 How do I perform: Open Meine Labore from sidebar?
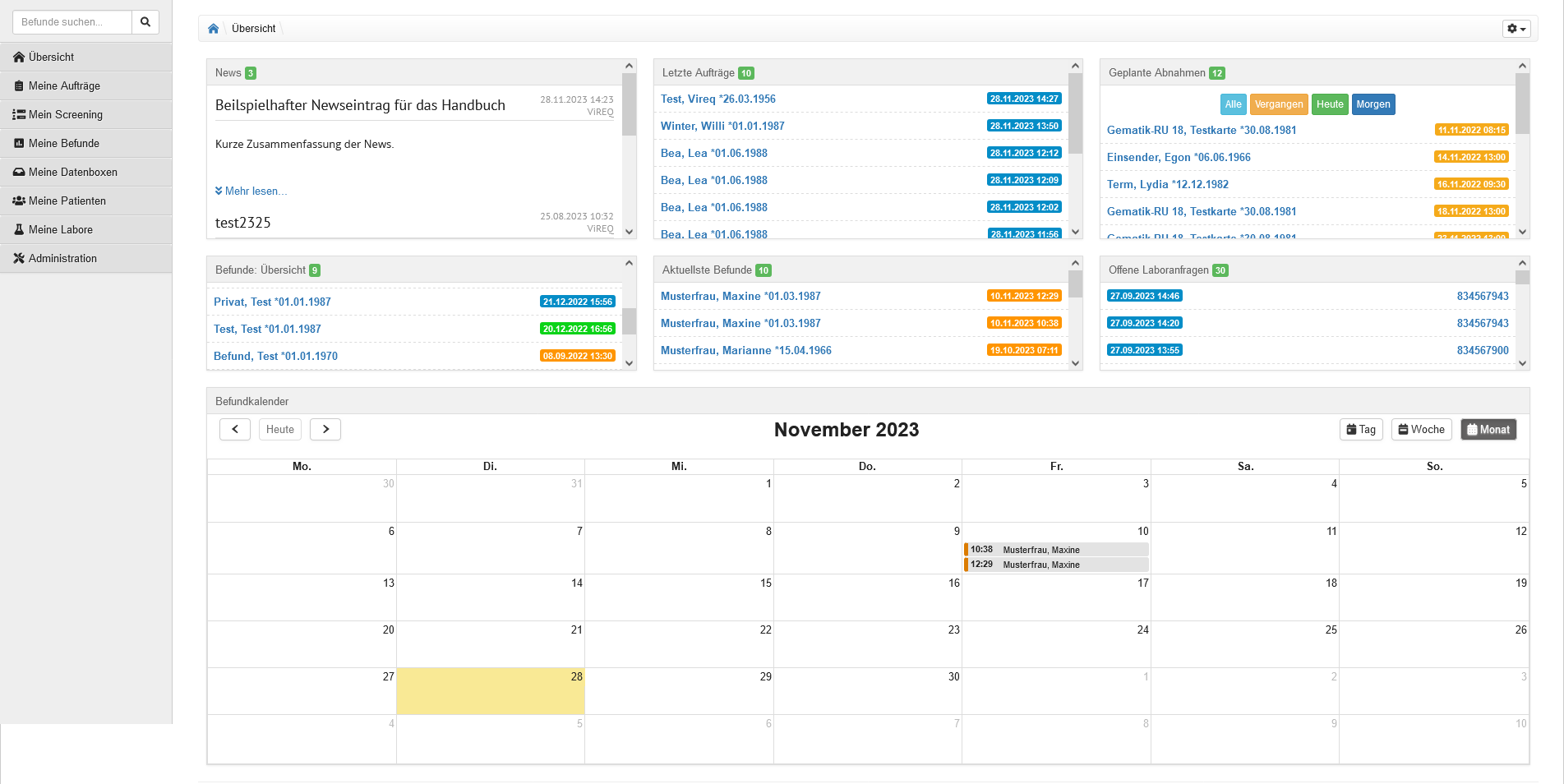[x=60, y=229]
